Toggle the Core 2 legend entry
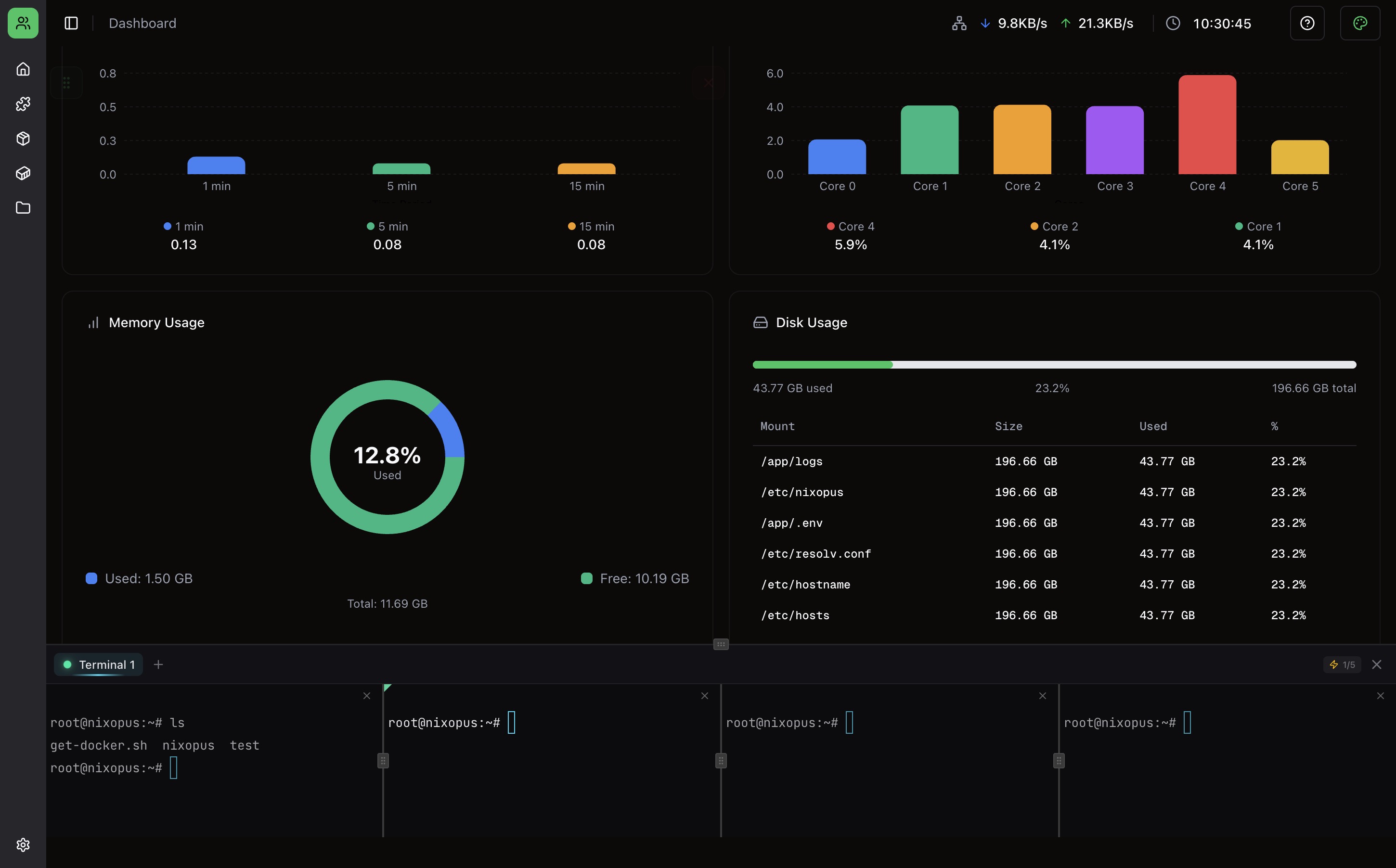Image resolution: width=1396 pixels, height=868 pixels. (x=1054, y=226)
